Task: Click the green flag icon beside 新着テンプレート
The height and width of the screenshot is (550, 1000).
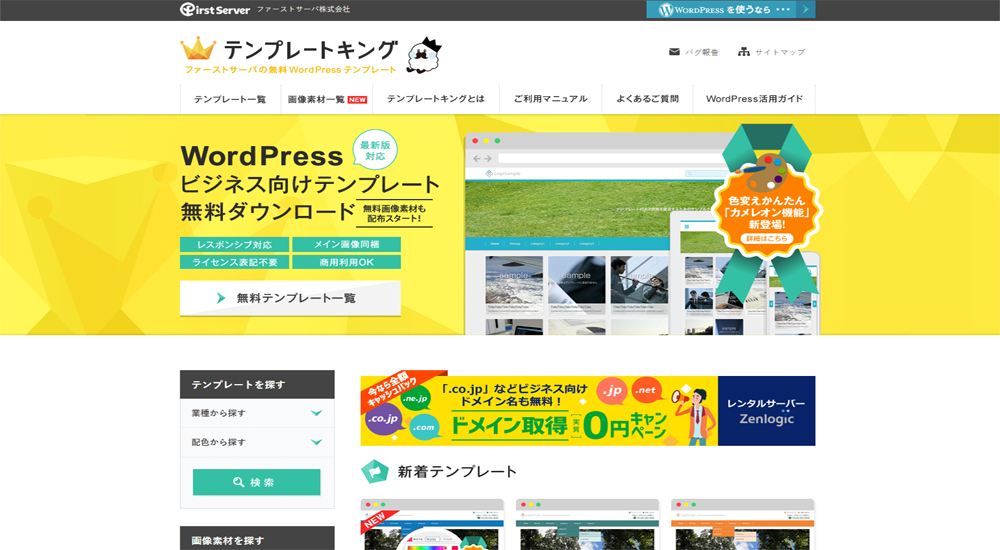Action: pos(374,472)
